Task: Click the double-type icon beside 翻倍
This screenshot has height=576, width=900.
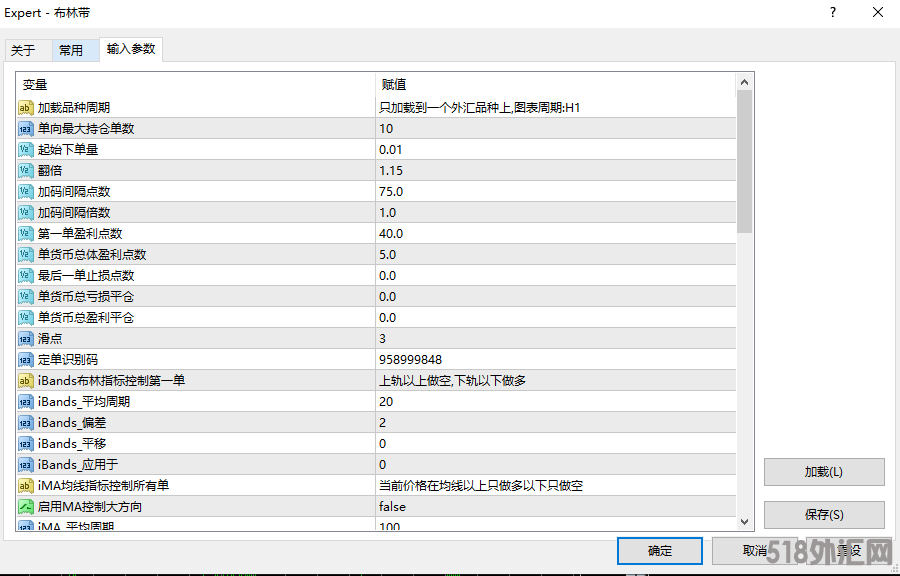Action: click(x=26, y=170)
